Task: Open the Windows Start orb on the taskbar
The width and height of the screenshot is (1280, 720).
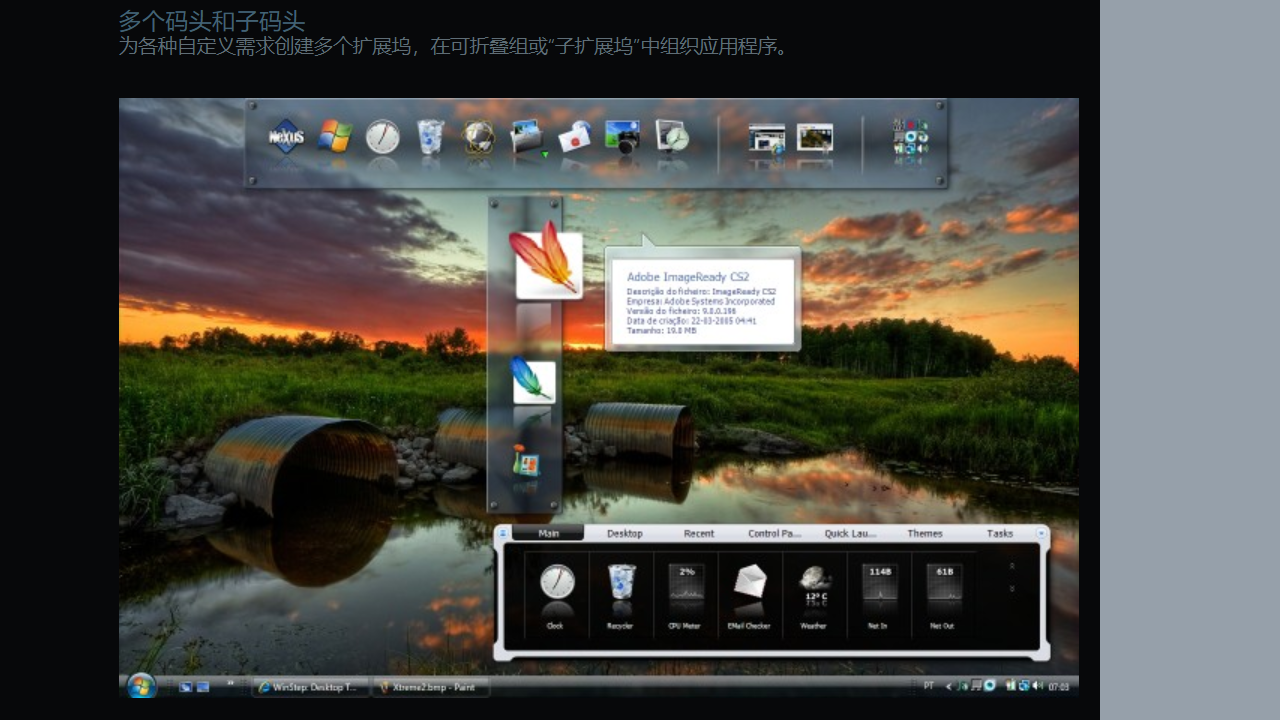Action: [141, 686]
